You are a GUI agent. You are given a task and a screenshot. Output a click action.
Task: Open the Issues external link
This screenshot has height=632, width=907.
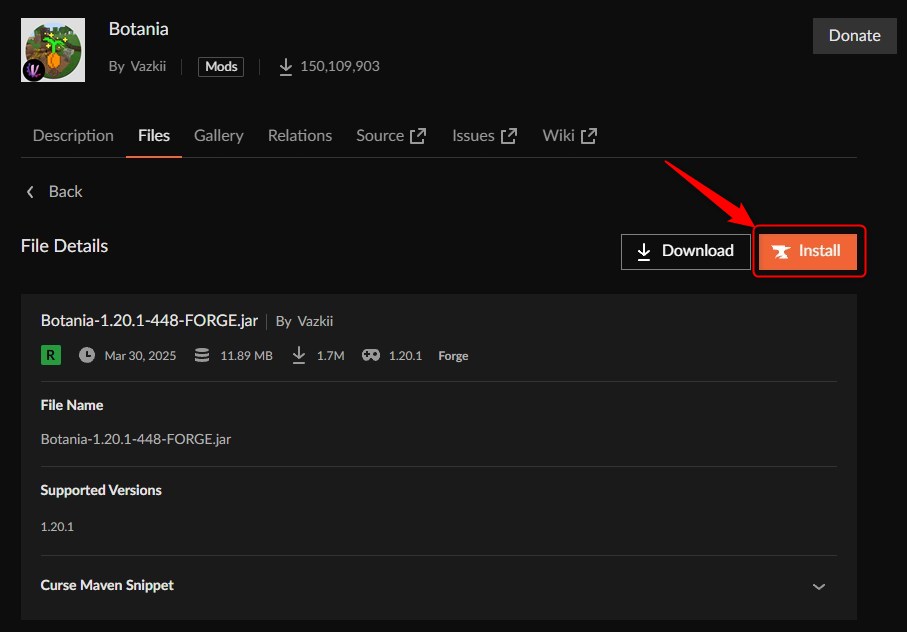point(484,135)
